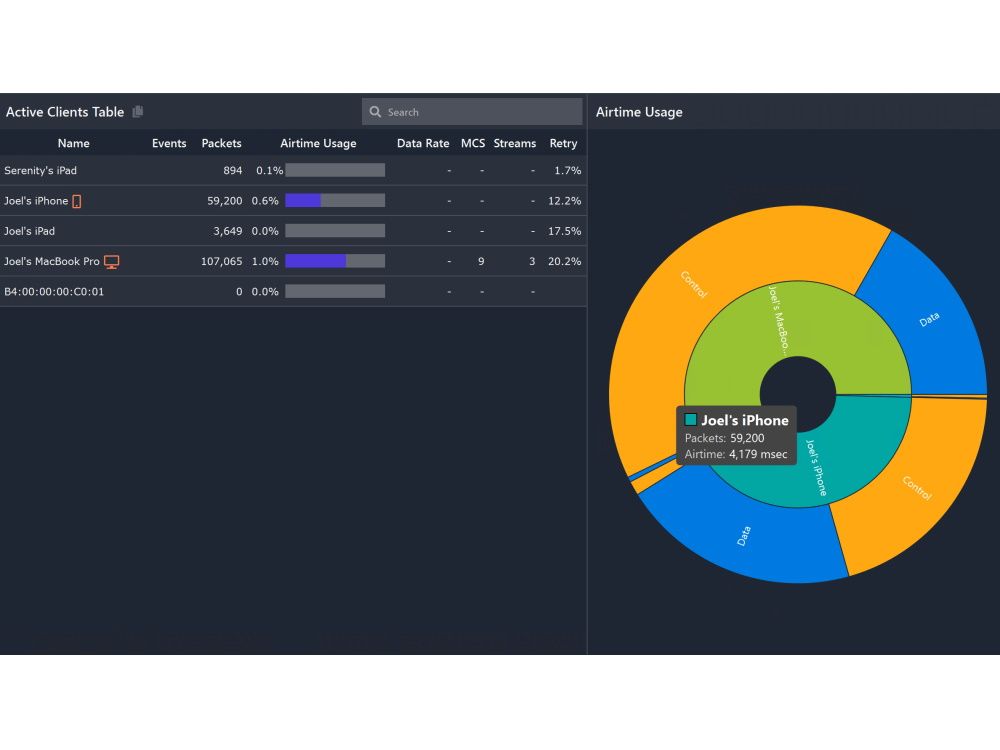Click the 107,065 packets value
The image size is (1000, 750).
click(x=221, y=261)
